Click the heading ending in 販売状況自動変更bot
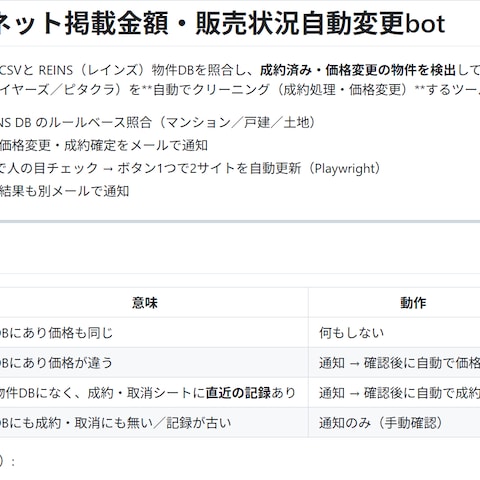The width and height of the screenshot is (480, 480). click(222, 24)
